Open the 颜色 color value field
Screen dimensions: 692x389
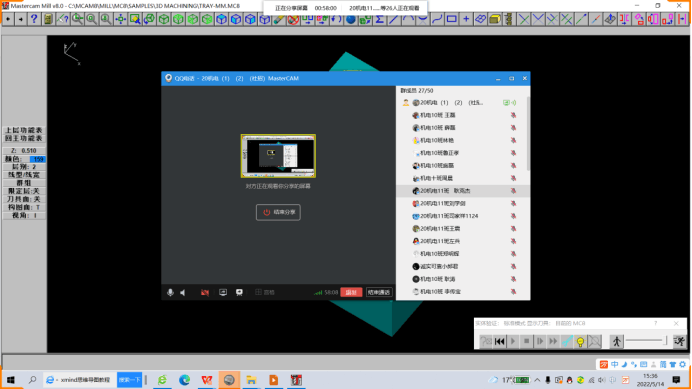tap(38, 159)
